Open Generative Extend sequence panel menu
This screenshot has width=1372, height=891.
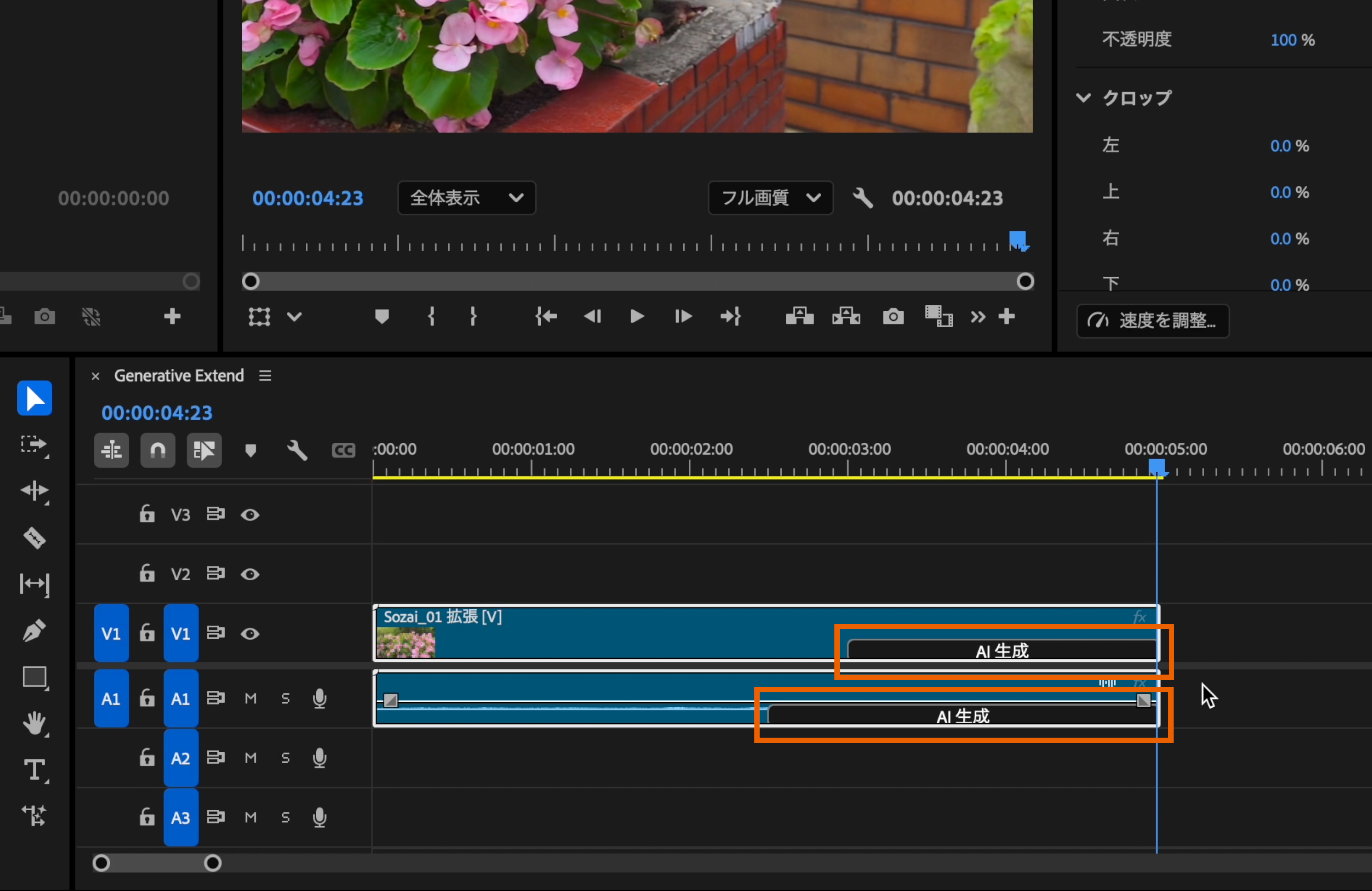(x=265, y=376)
